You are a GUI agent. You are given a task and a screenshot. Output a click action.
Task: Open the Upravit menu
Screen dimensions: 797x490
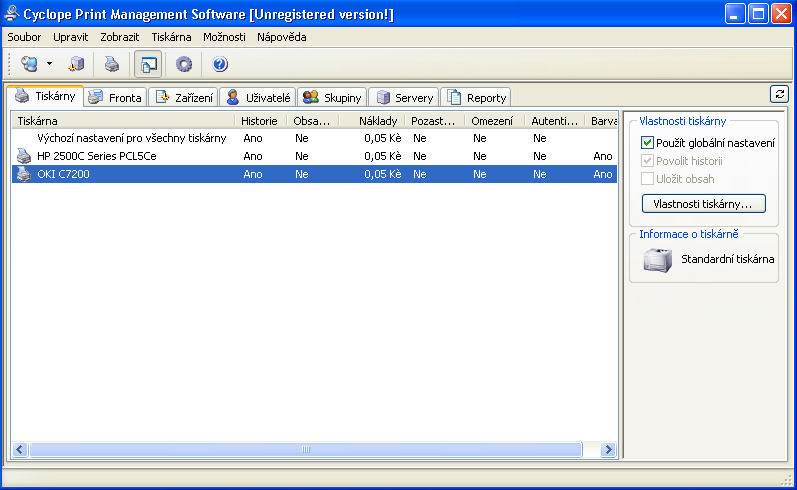point(71,37)
